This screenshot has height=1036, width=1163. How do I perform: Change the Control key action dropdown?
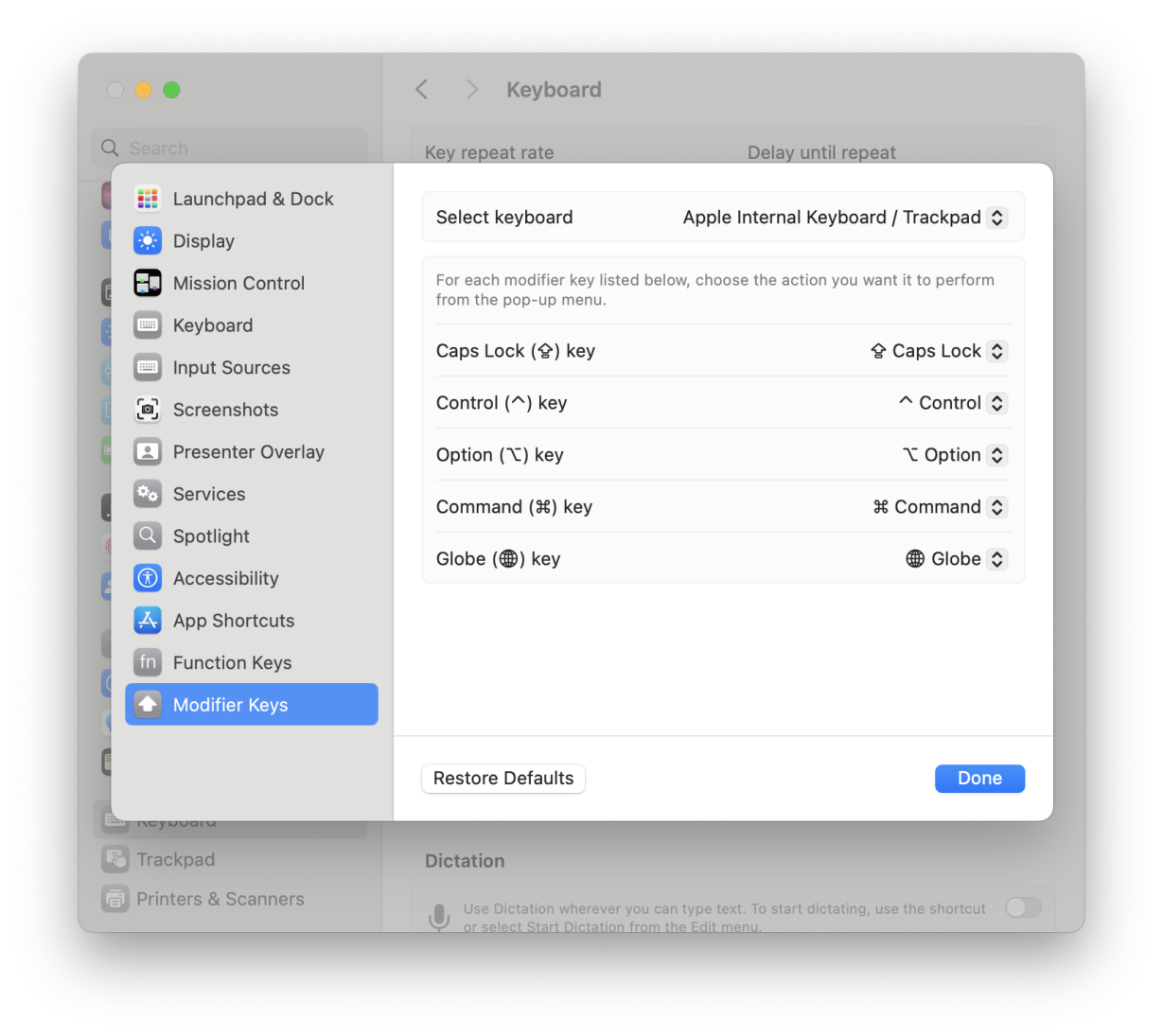(951, 403)
